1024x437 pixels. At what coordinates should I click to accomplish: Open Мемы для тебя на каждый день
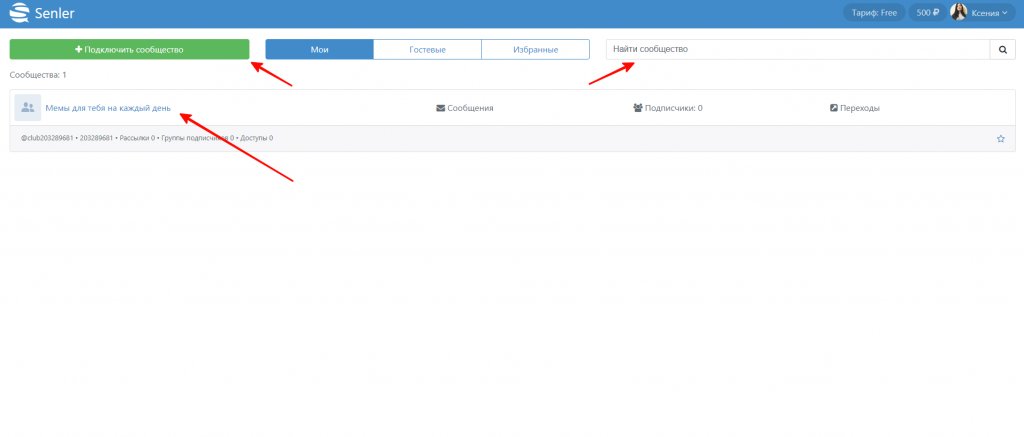click(115, 107)
